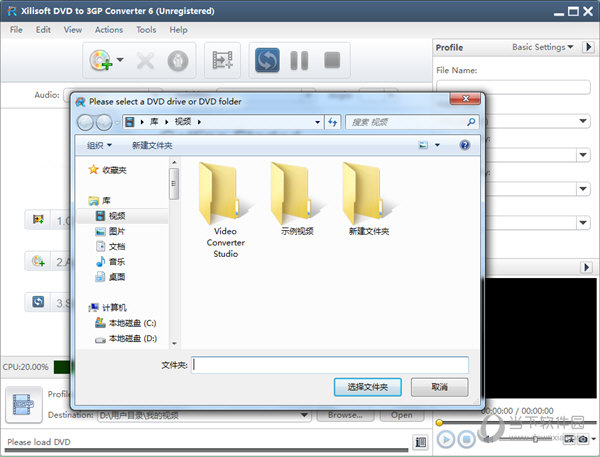Open the Basic Settings dropdown

click(x=543, y=47)
